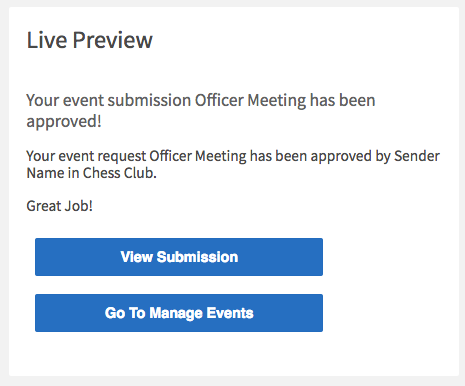Go to Manage Events via blue button
The image size is (465, 386).
click(179, 313)
